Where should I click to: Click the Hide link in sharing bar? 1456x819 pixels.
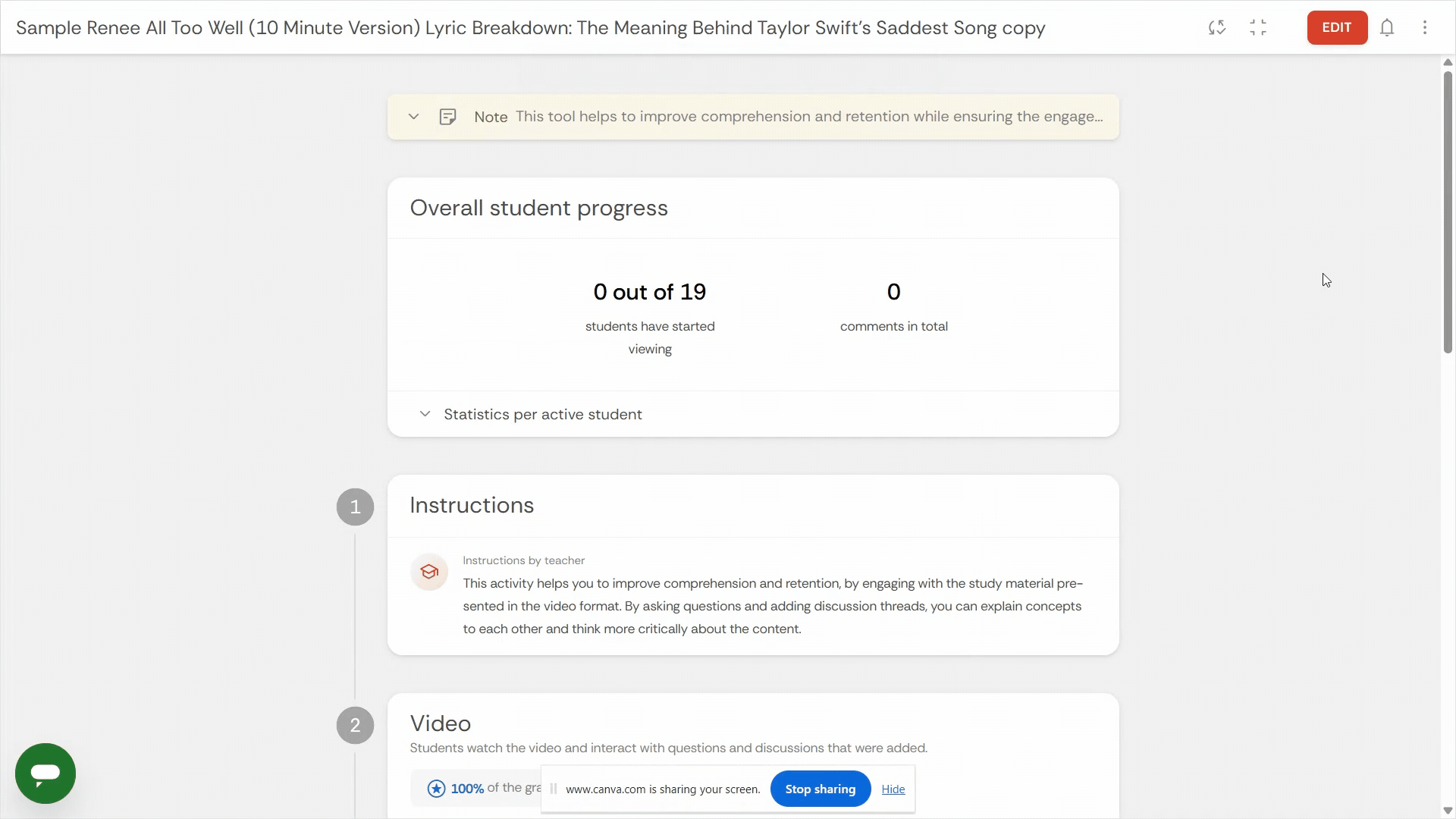click(893, 789)
